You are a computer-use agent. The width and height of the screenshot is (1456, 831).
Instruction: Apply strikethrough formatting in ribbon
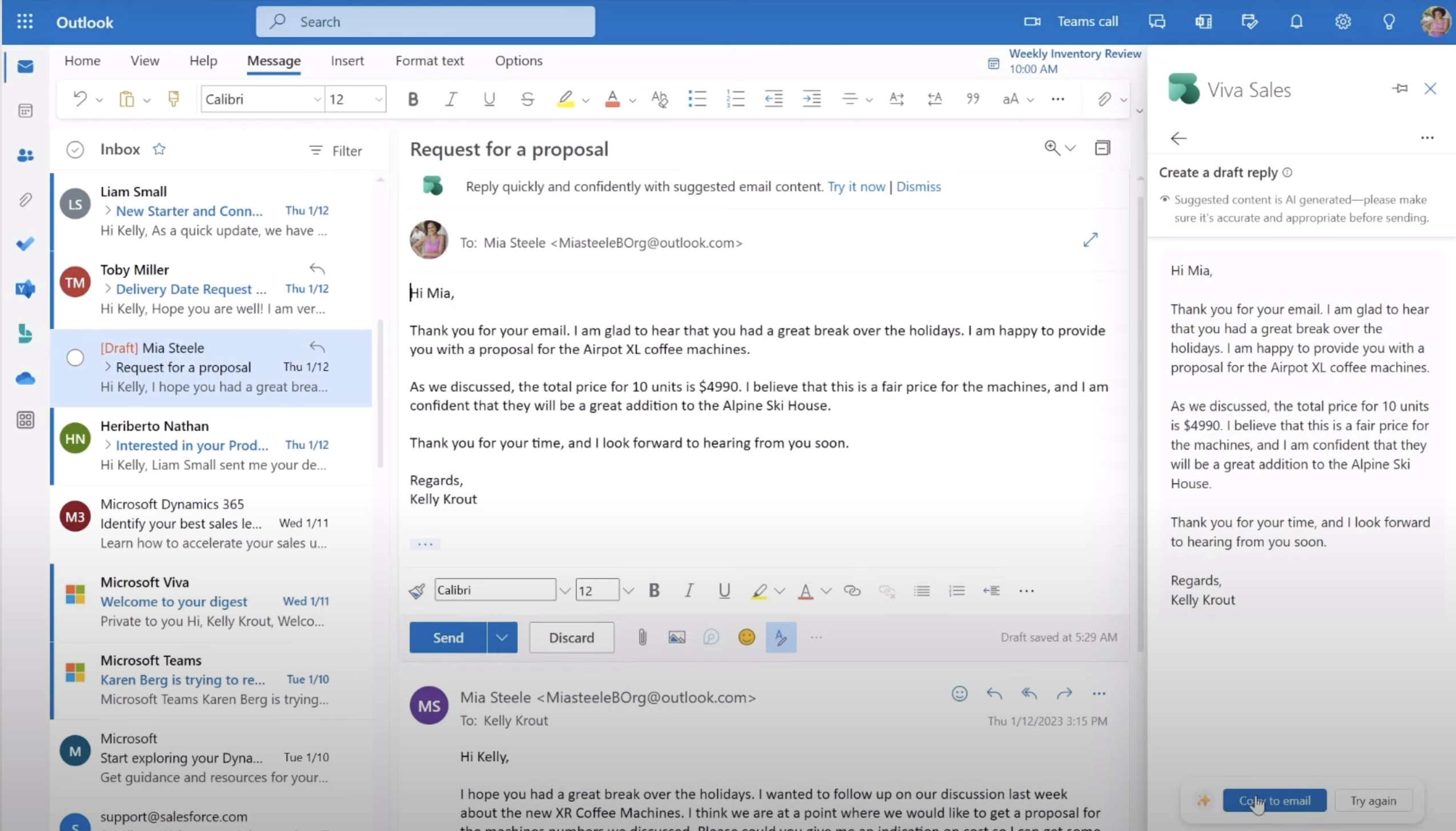point(527,99)
